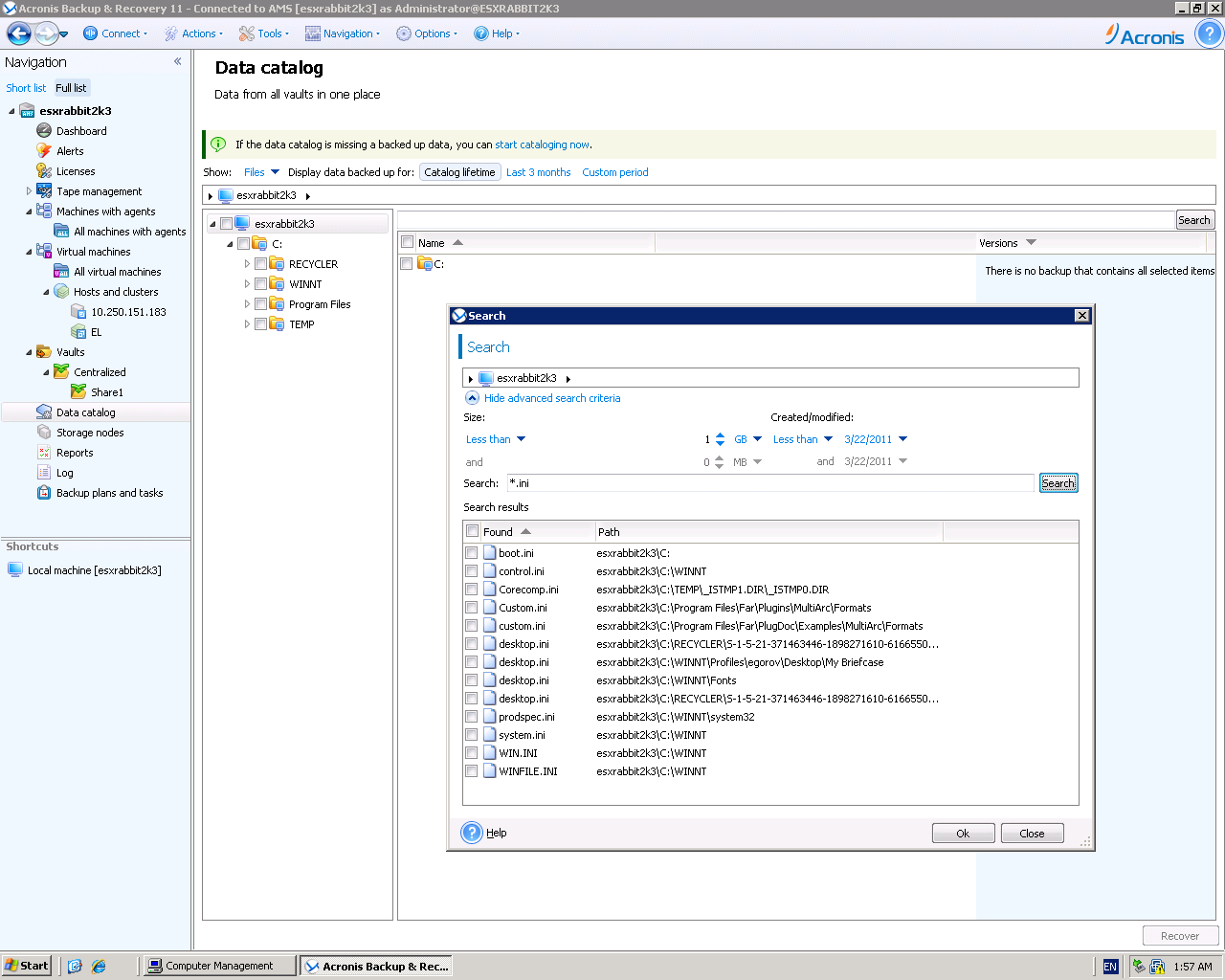1225x980 pixels.
Task: Click the Help icon in Search dialog
Action: coord(472,833)
